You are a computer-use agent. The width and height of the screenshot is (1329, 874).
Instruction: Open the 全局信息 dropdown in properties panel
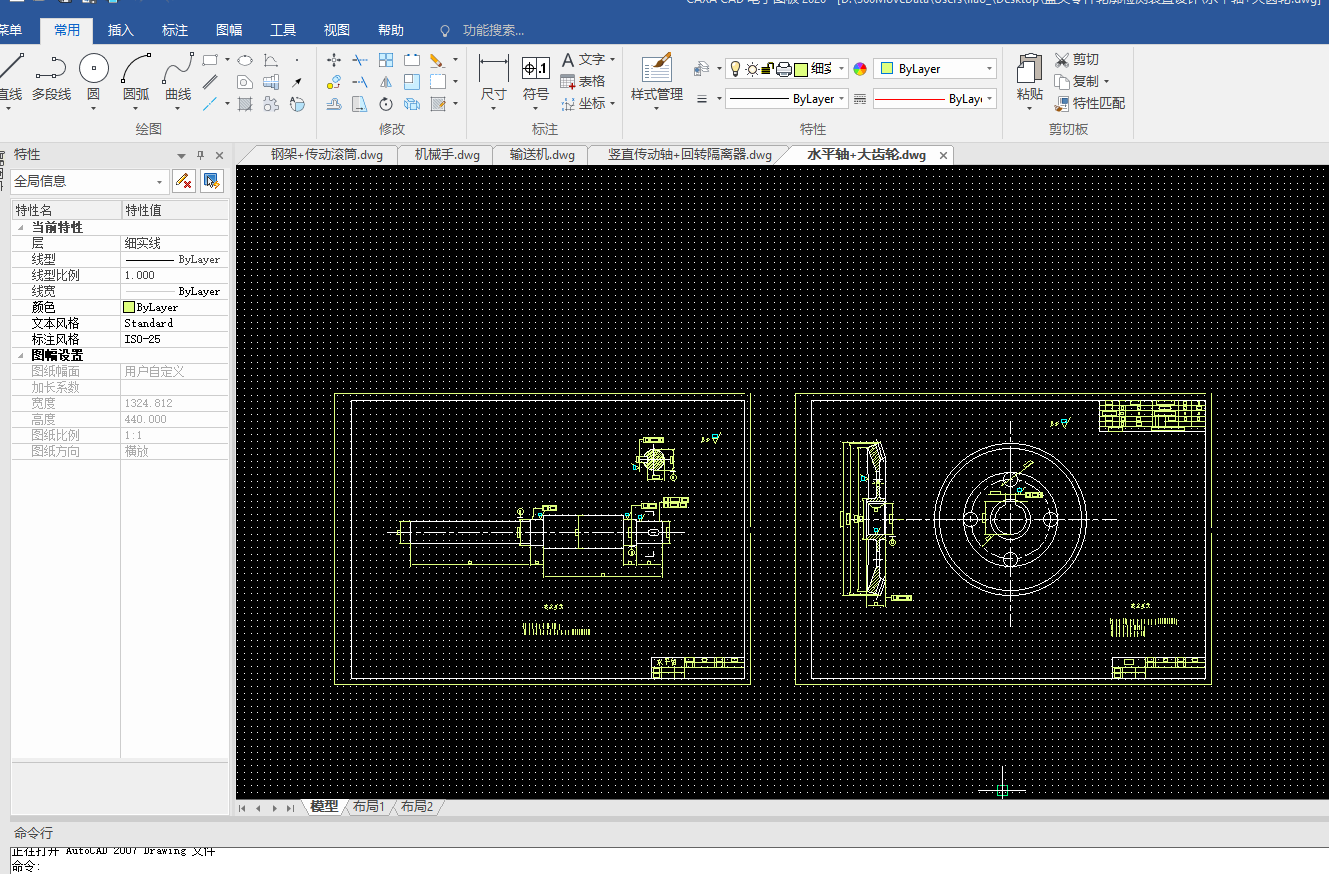(160, 182)
